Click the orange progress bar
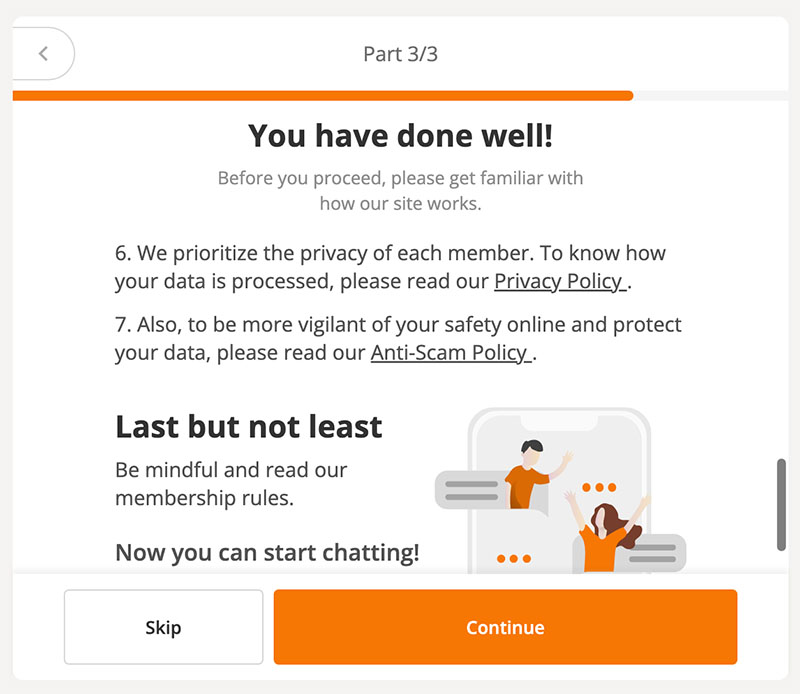The image size is (800, 694). pyautogui.click(x=322, y=95)
